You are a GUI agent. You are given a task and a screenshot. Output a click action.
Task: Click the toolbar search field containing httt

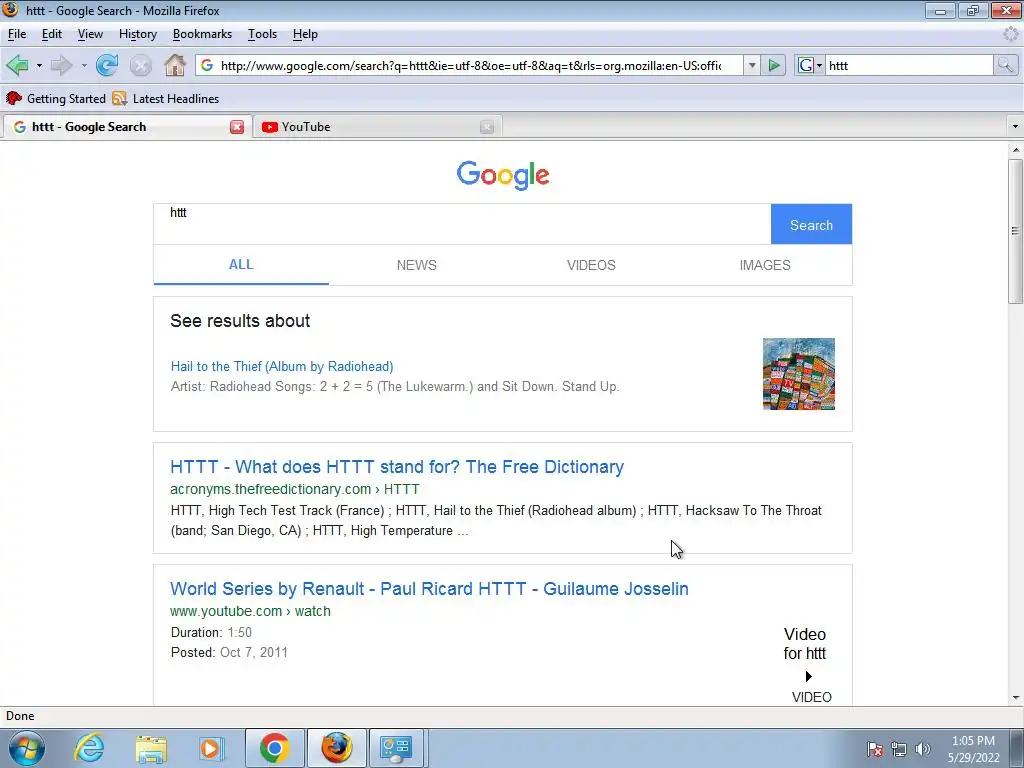pos(909,65)
